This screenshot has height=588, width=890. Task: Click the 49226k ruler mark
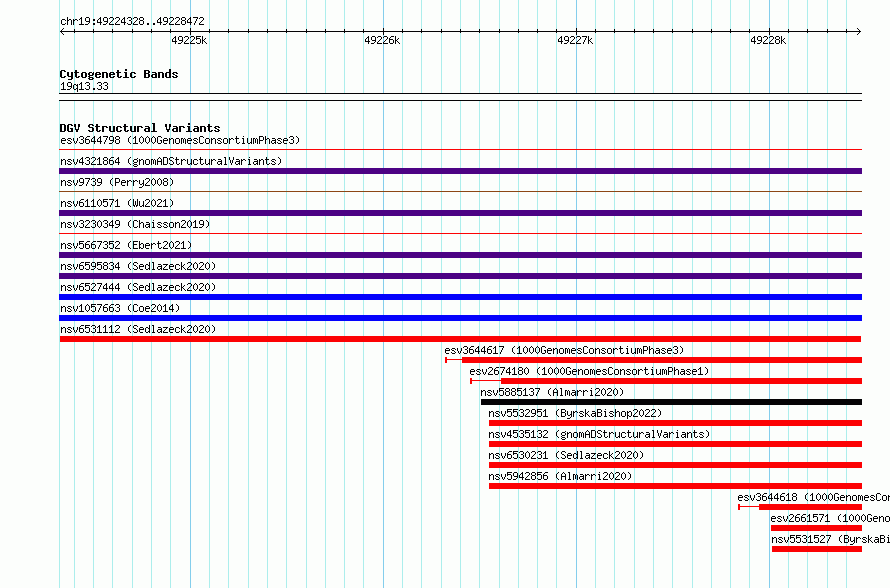tap(382, 40)
